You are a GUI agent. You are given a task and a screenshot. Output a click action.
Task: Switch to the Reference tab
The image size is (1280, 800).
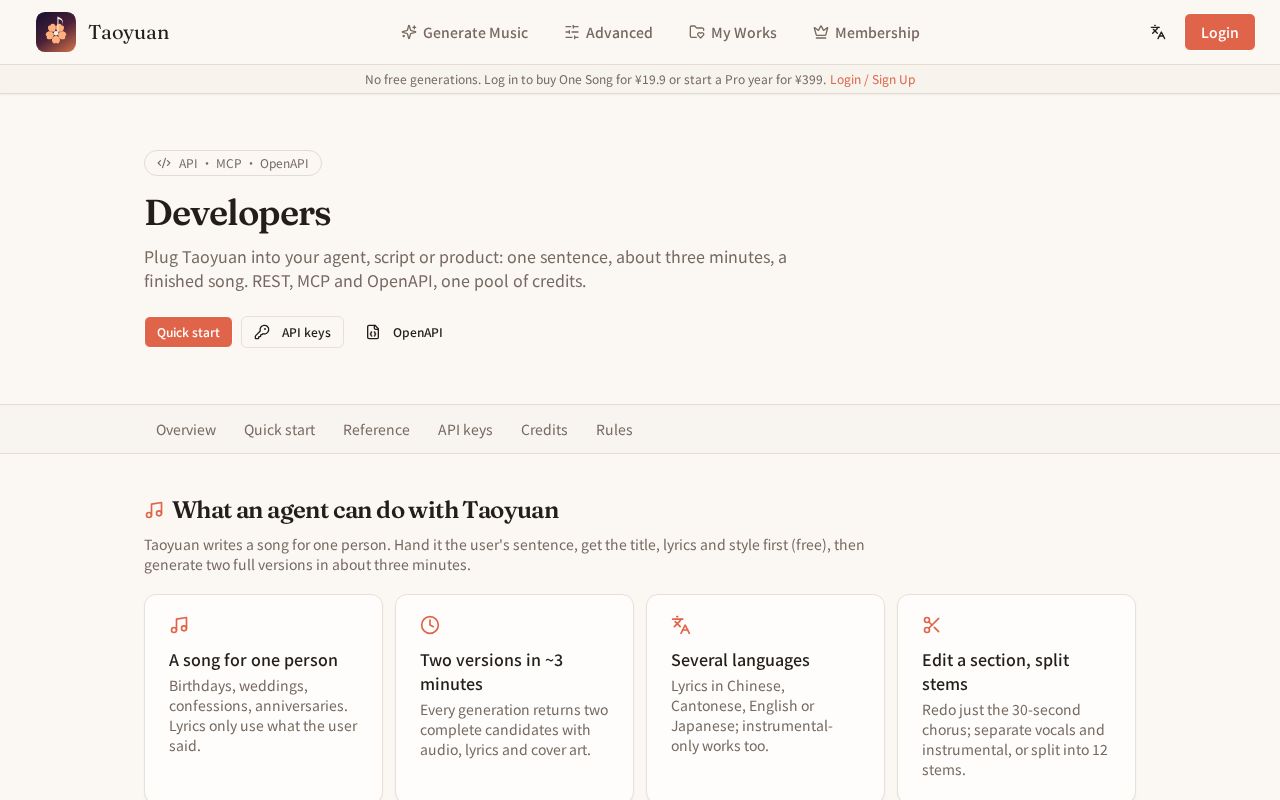click(x=376, y=429)
